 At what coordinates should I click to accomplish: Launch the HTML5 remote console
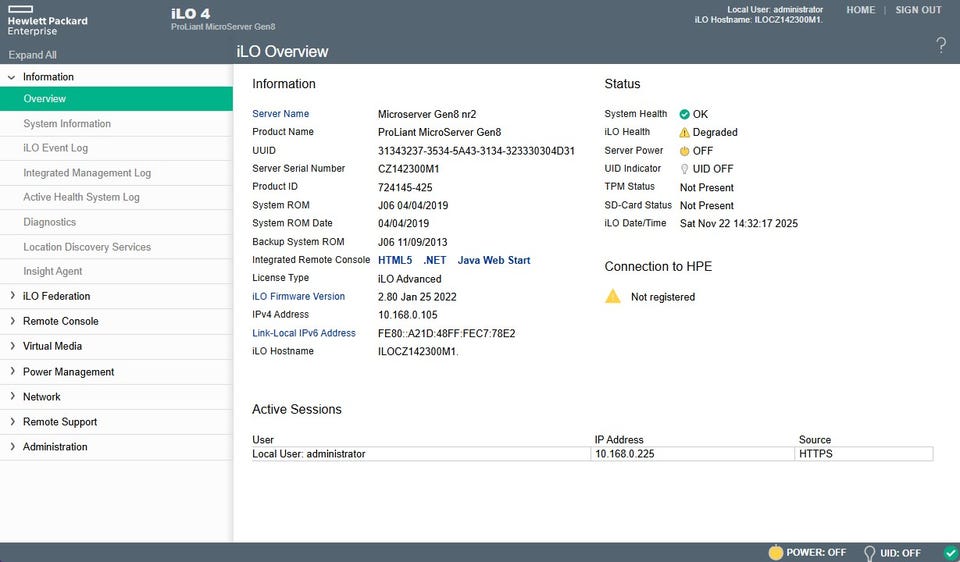pyautogui.click(x=394, y=260)
